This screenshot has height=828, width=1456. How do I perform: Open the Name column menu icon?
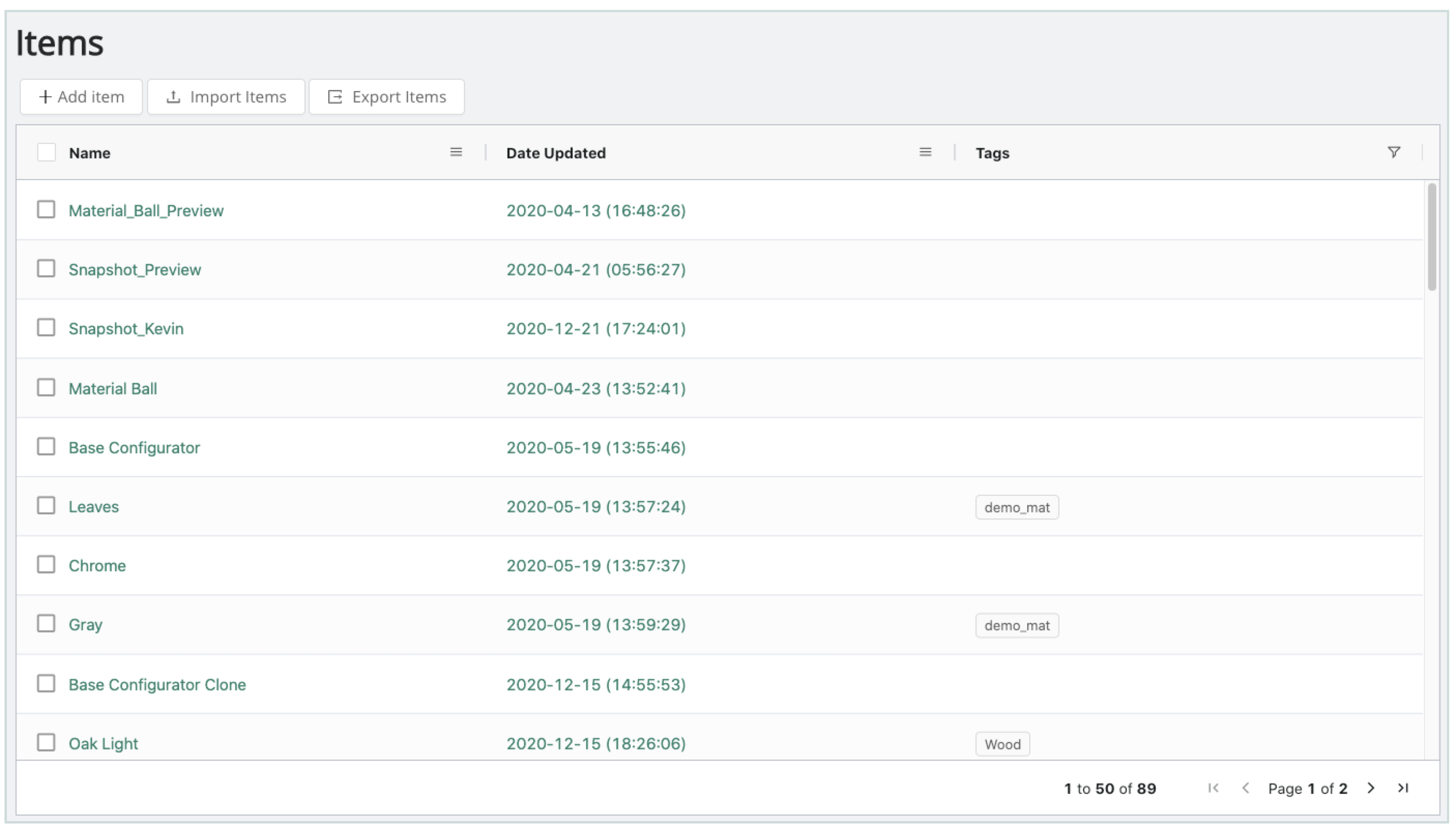pos(456,153)
